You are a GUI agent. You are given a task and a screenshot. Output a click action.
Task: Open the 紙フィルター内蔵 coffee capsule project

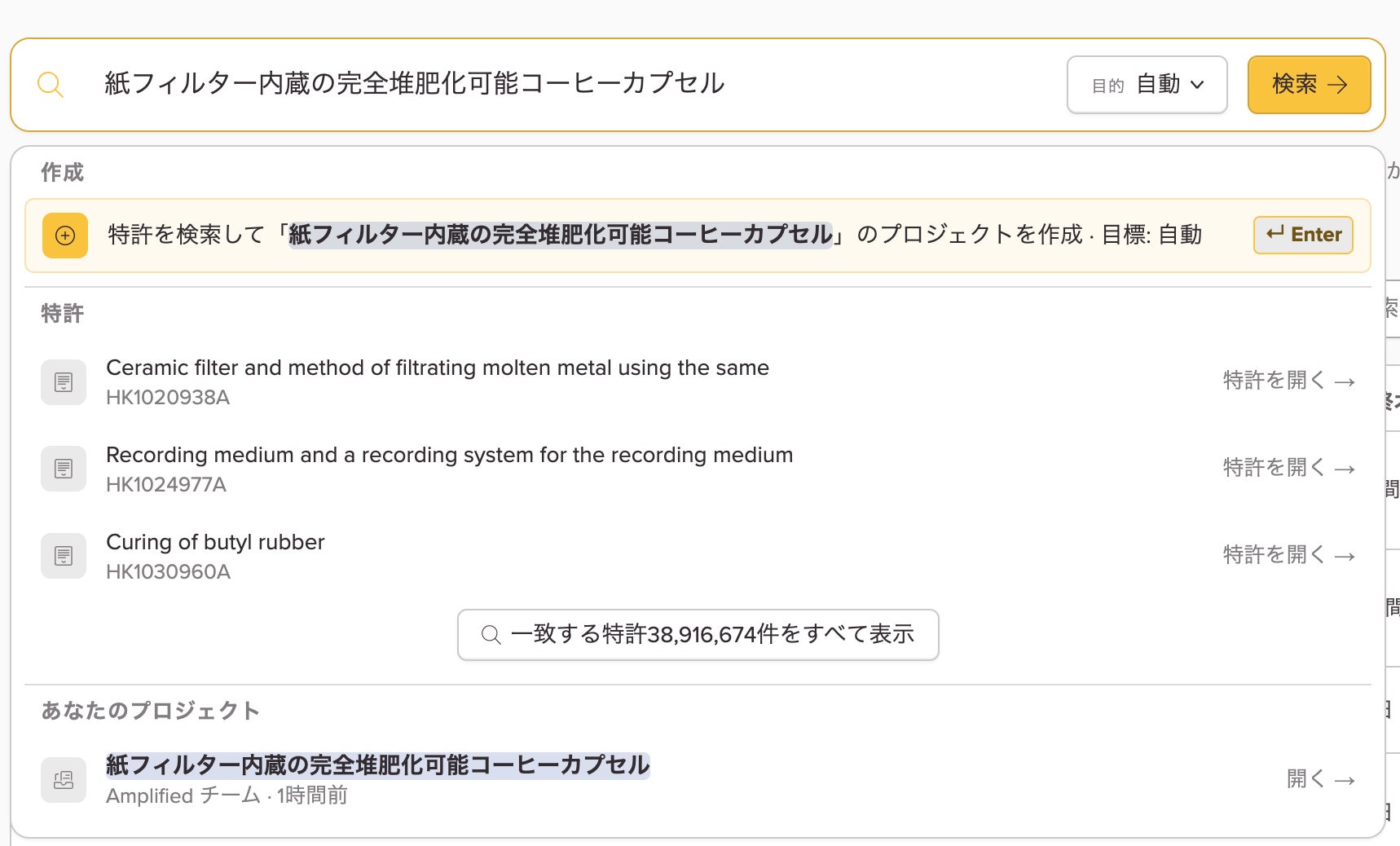coord(698,780)
